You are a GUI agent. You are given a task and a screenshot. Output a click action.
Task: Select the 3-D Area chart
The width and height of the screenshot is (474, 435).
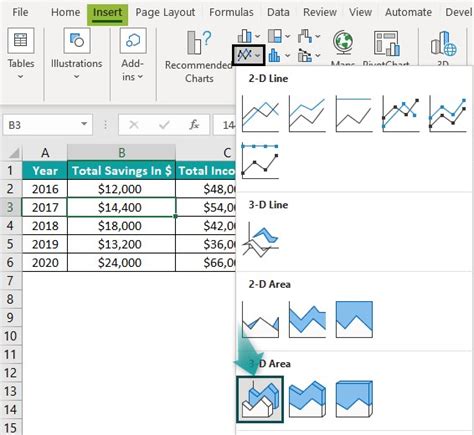click(x=260, y=399)
